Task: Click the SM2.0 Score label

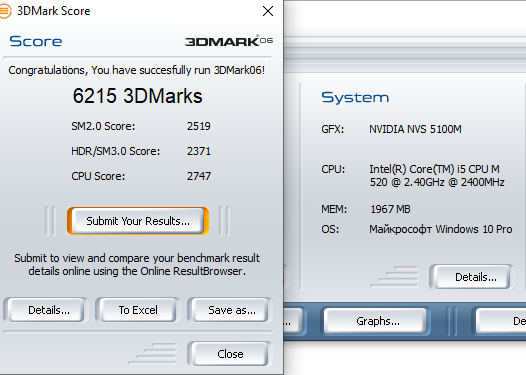Action: (x=103, y=126)
